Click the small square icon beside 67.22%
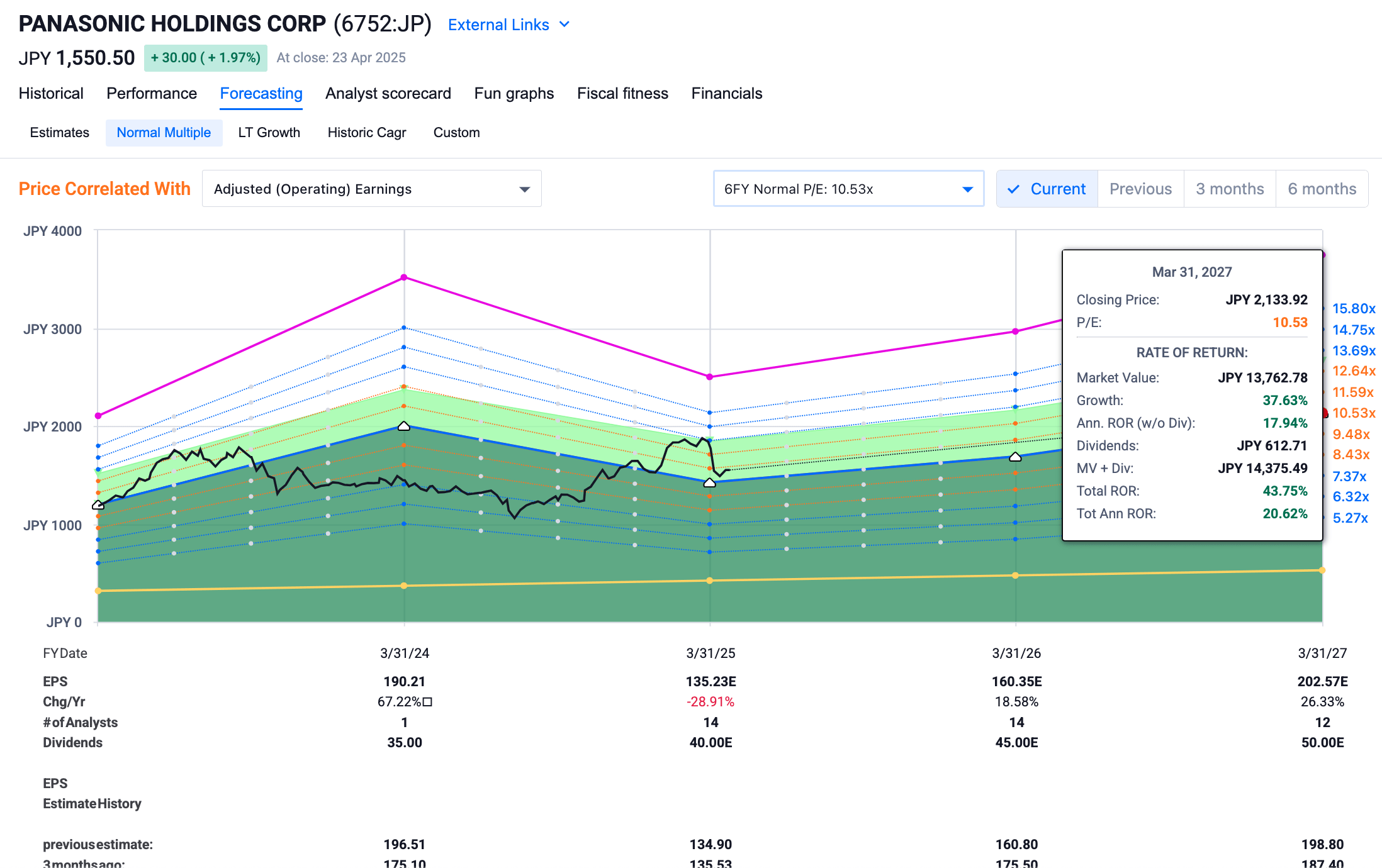This screenshot has height=868, width=1382. pos(428,702)
